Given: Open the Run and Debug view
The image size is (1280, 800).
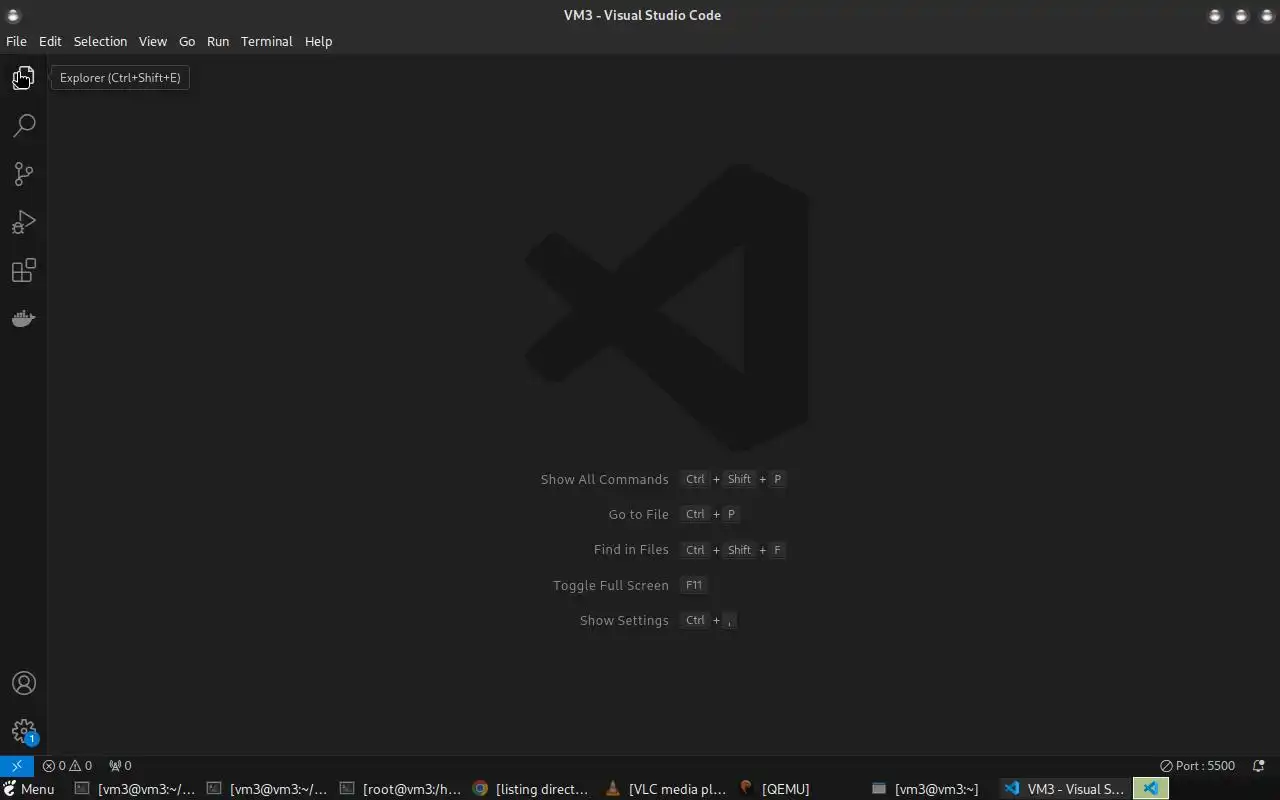Looking at the screenshot, I should (23, 222).
